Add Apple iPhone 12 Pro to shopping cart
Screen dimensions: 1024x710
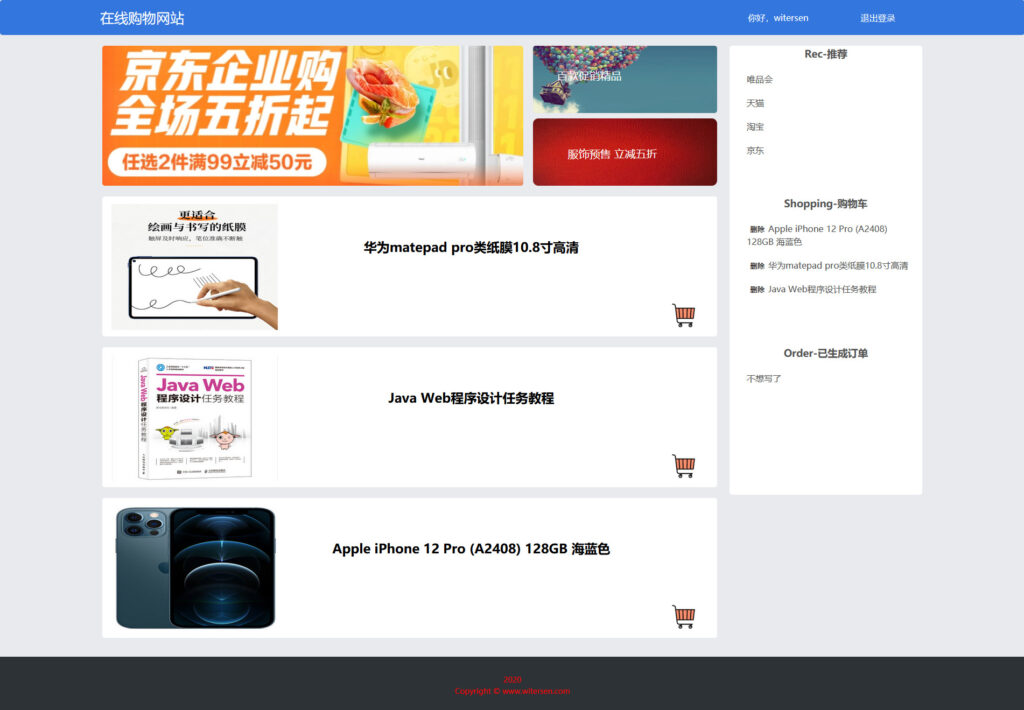click(x=684, y=617)
